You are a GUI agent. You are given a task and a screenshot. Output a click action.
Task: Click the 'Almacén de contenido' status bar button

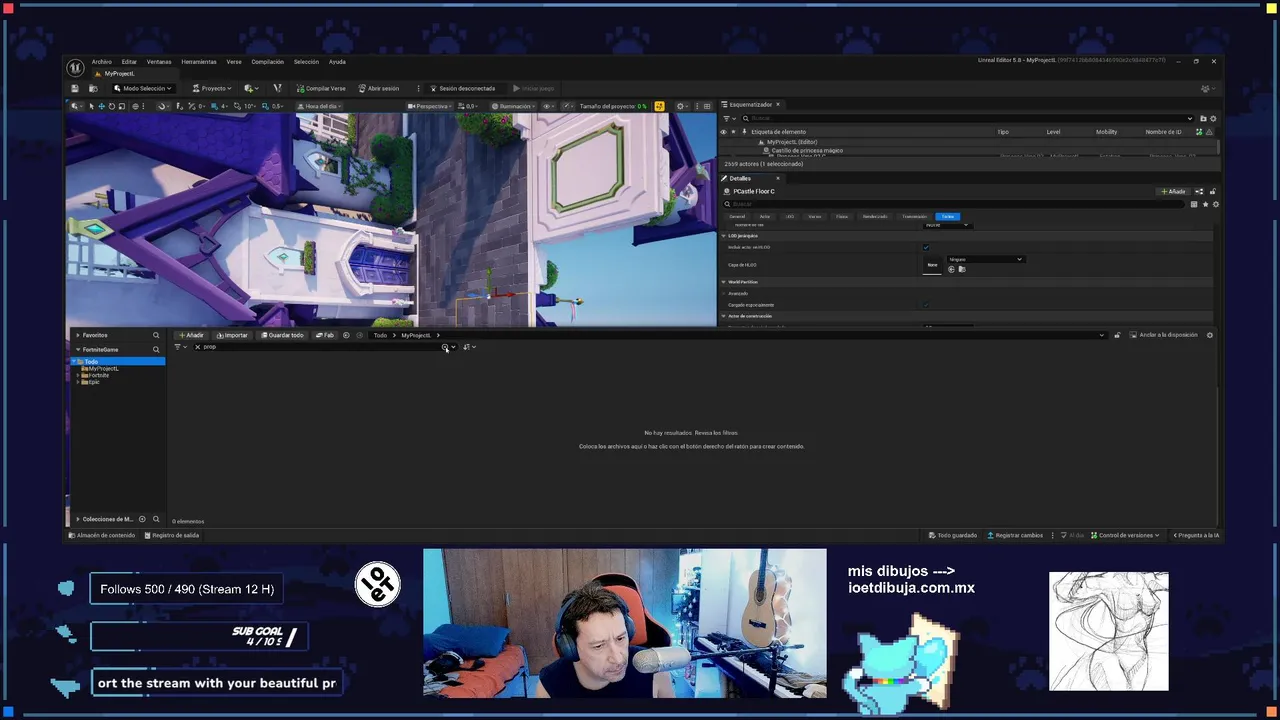[x=101, y=535]
